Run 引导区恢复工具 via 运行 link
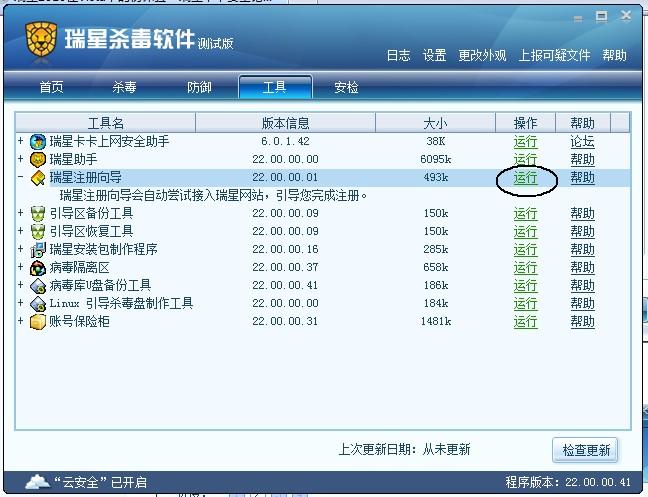The image size is (648, 497). pos(525,231)
